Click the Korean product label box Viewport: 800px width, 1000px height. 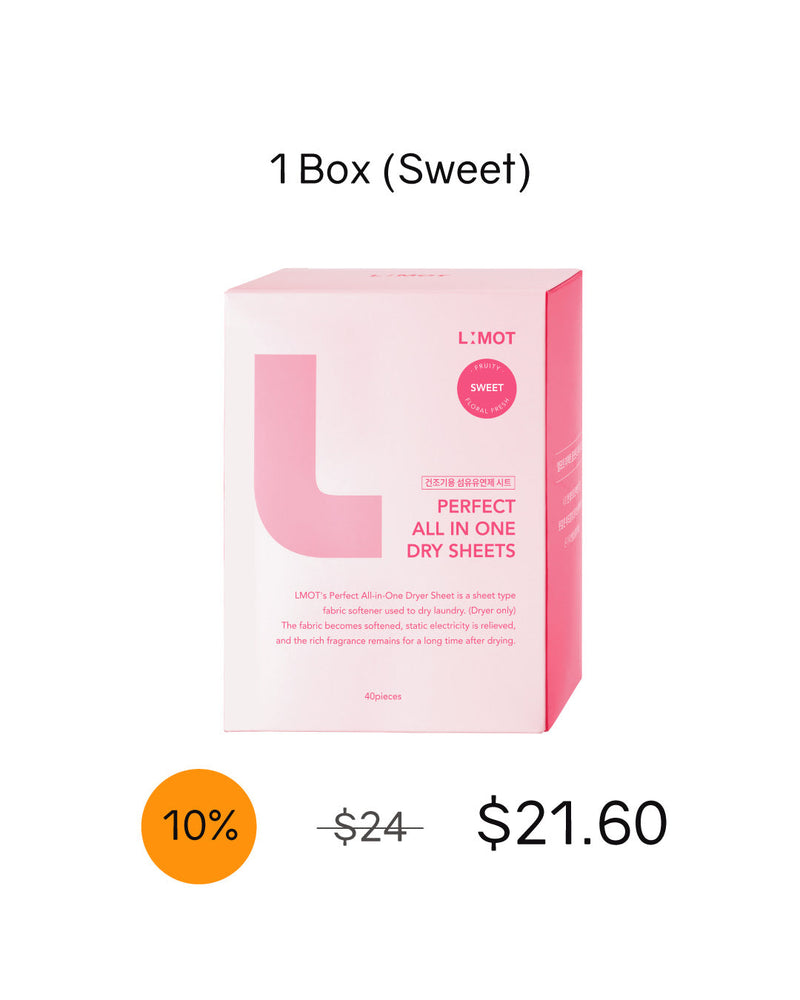click(x=468, y=483)
